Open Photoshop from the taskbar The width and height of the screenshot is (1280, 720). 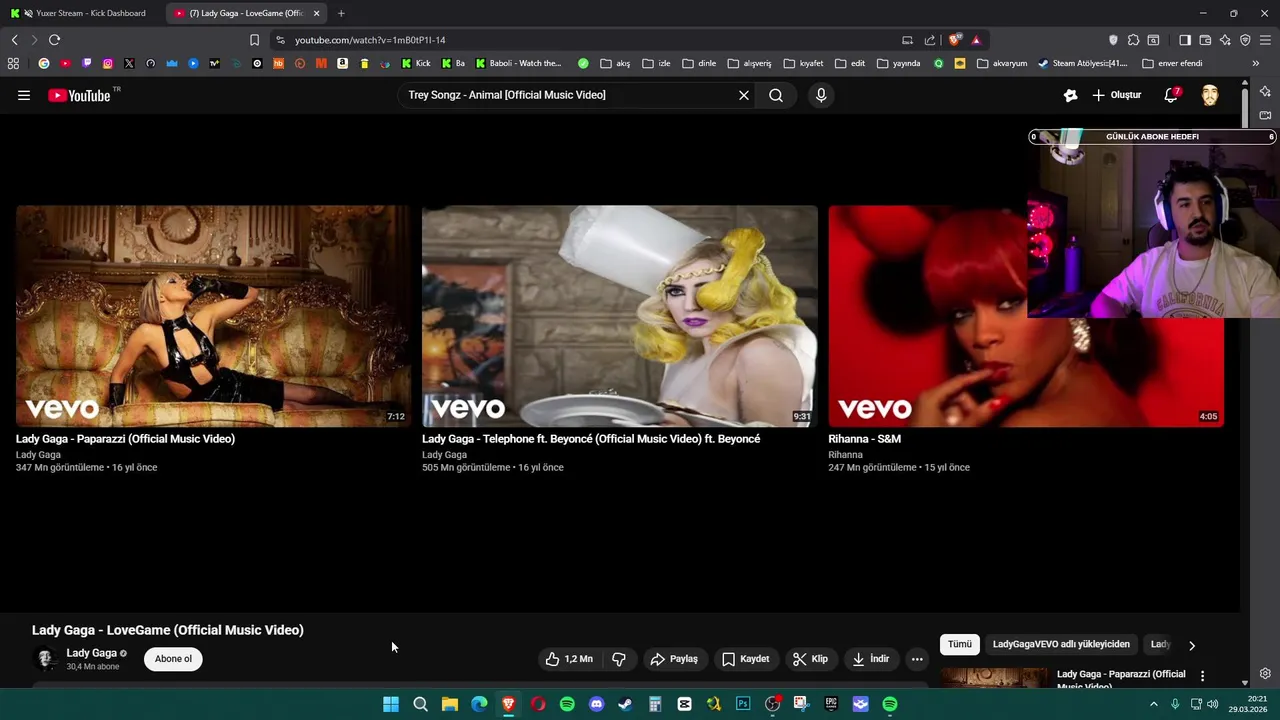click(x=743, y=704)
